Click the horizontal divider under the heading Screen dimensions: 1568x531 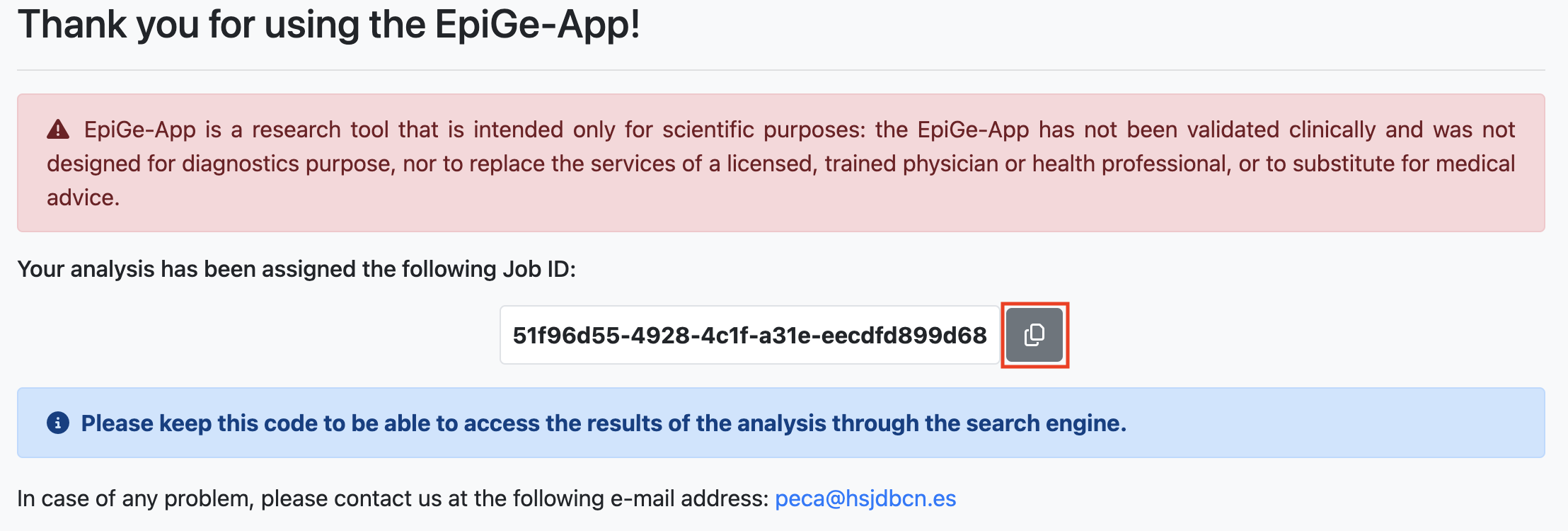point(781,70)
